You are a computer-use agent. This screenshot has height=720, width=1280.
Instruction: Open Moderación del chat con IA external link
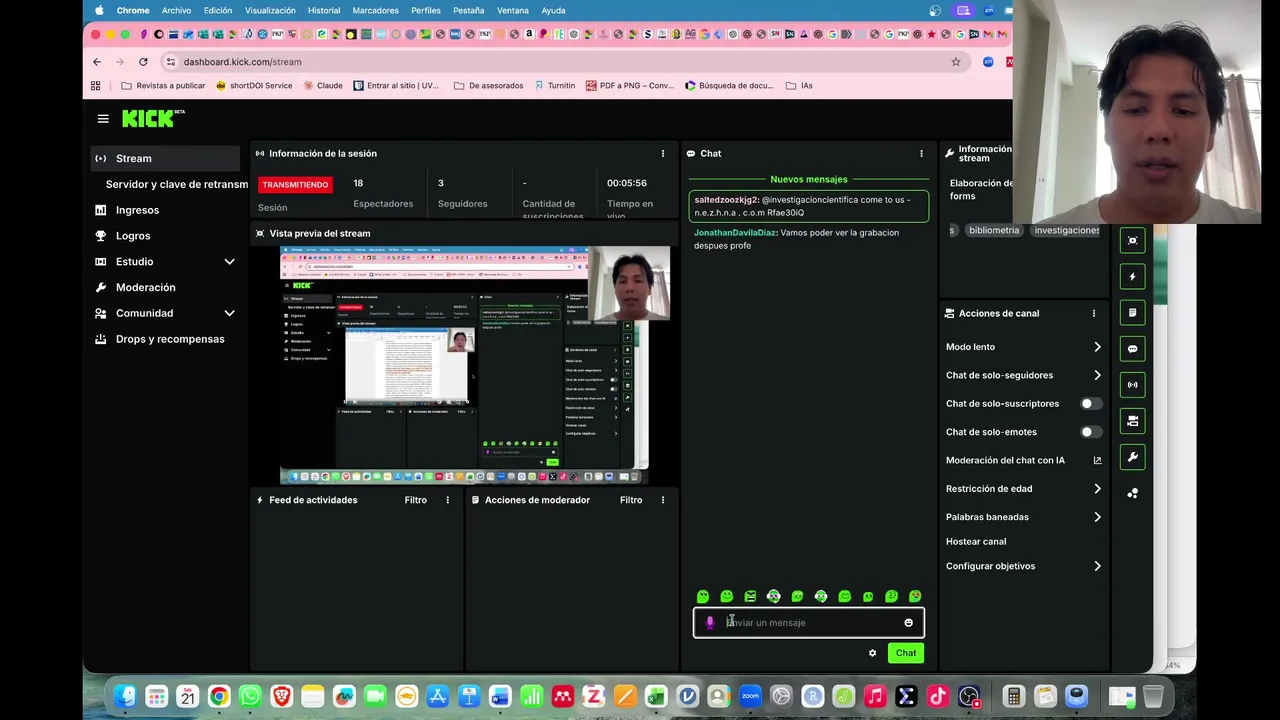click(1097, 460)
